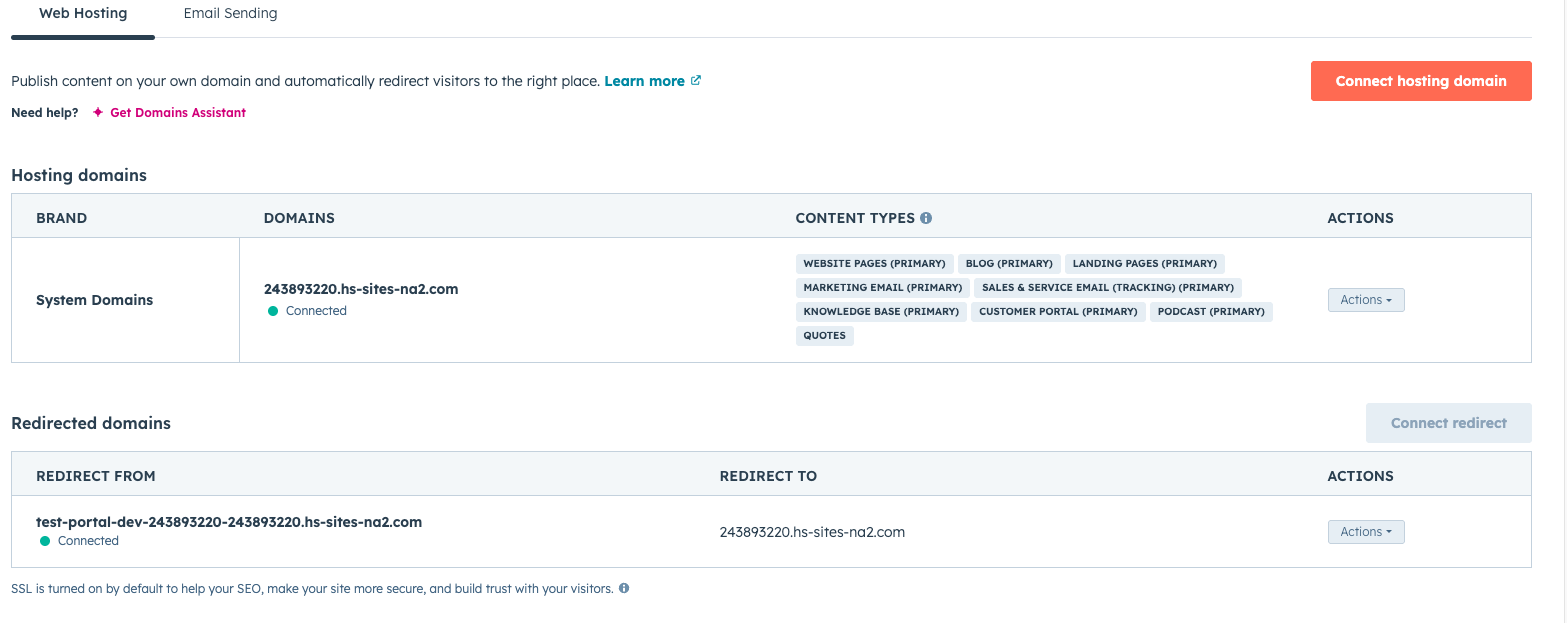Click the Redirect From column header
This screenshot has width=1567, height=623.
pyautogui.click(x=96, y=476)
